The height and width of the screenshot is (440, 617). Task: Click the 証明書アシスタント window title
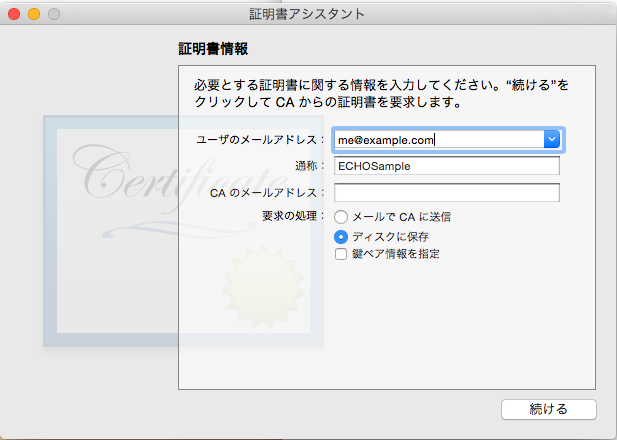pos(307,14)
